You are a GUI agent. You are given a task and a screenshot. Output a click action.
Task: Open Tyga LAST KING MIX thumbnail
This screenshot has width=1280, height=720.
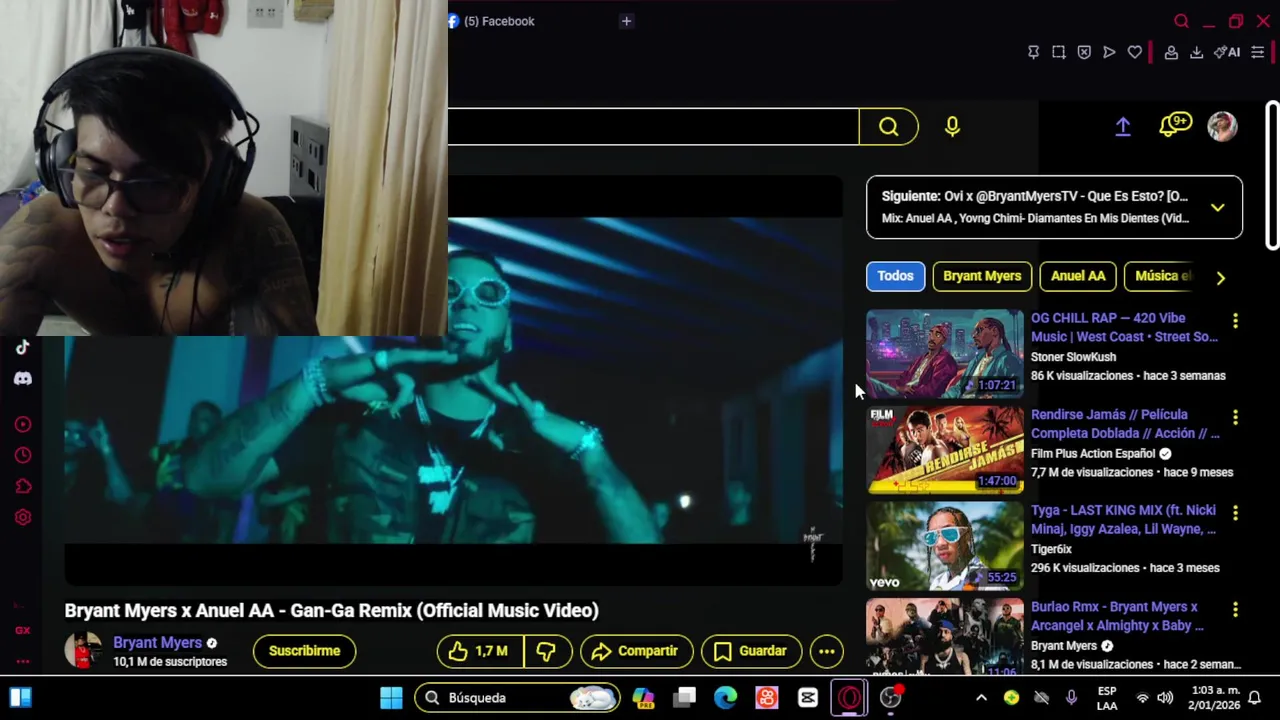(945, 545)
